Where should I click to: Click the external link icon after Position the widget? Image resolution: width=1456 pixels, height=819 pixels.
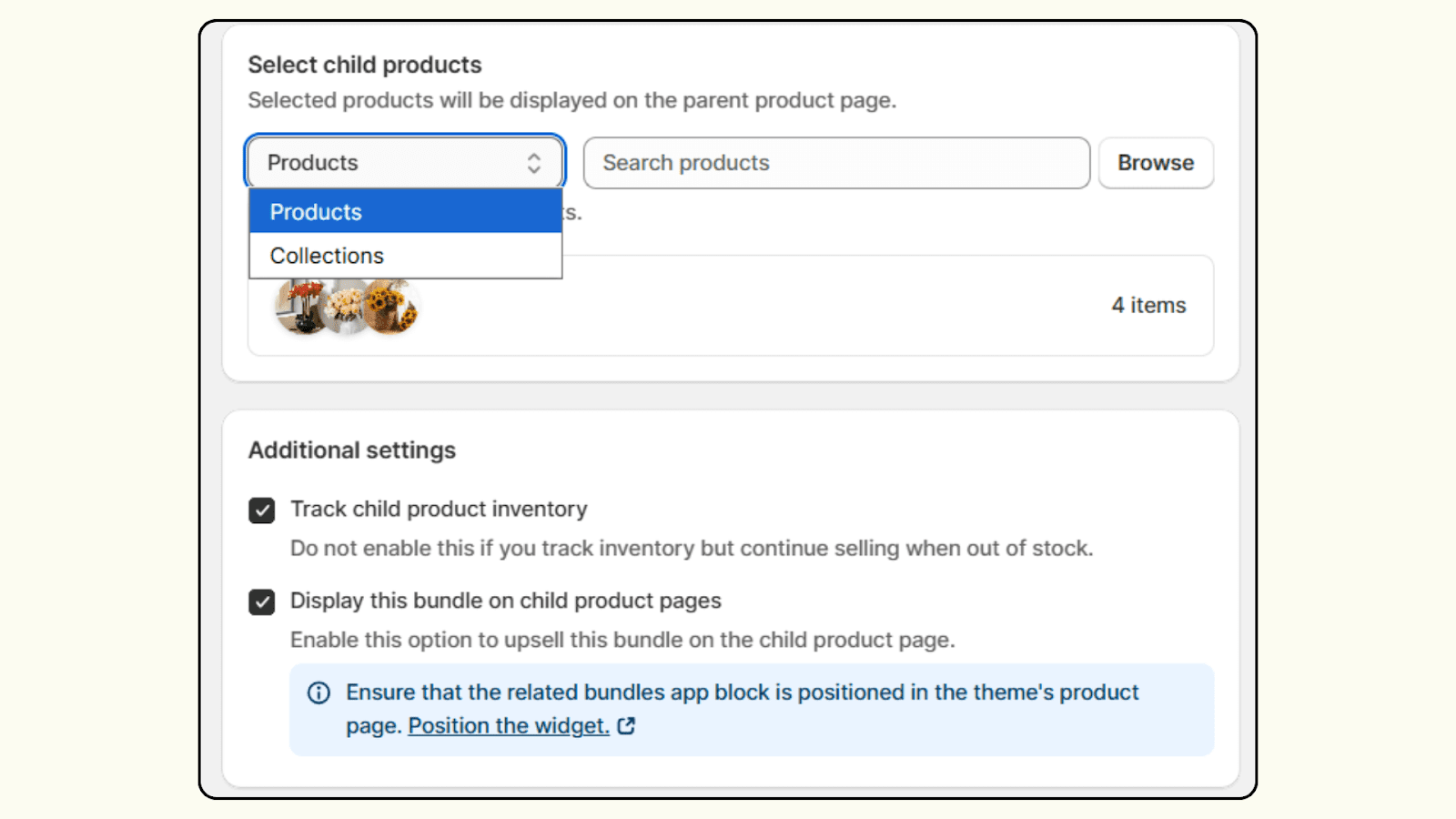pyautogui.click(x=625, y=725)
